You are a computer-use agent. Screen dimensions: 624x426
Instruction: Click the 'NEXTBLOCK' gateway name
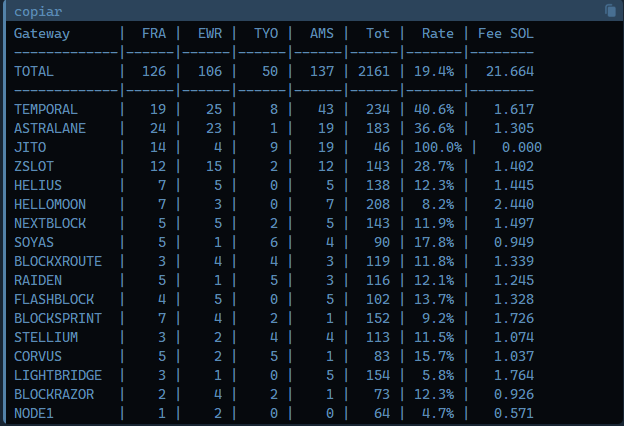point(50,223)
